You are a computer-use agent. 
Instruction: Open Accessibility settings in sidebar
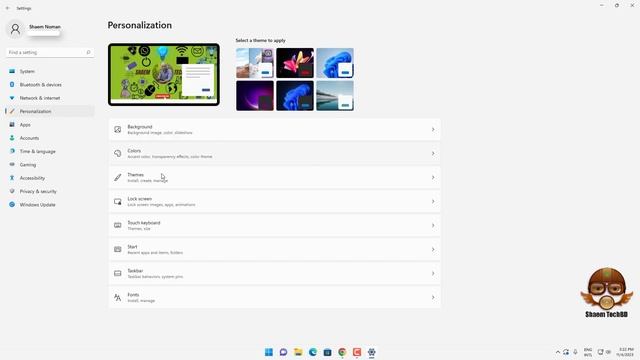(x=50, y=178)
